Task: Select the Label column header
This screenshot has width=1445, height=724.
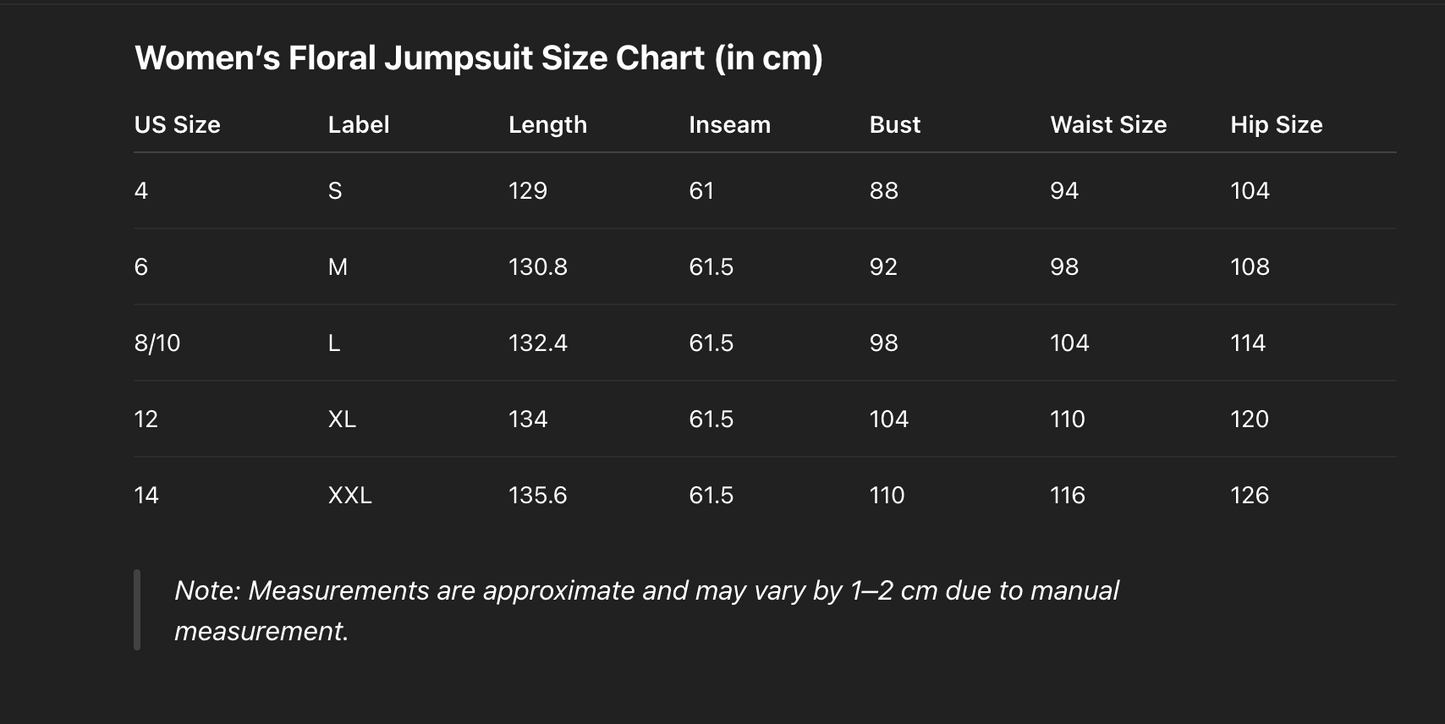Action: tap(358, 125)
